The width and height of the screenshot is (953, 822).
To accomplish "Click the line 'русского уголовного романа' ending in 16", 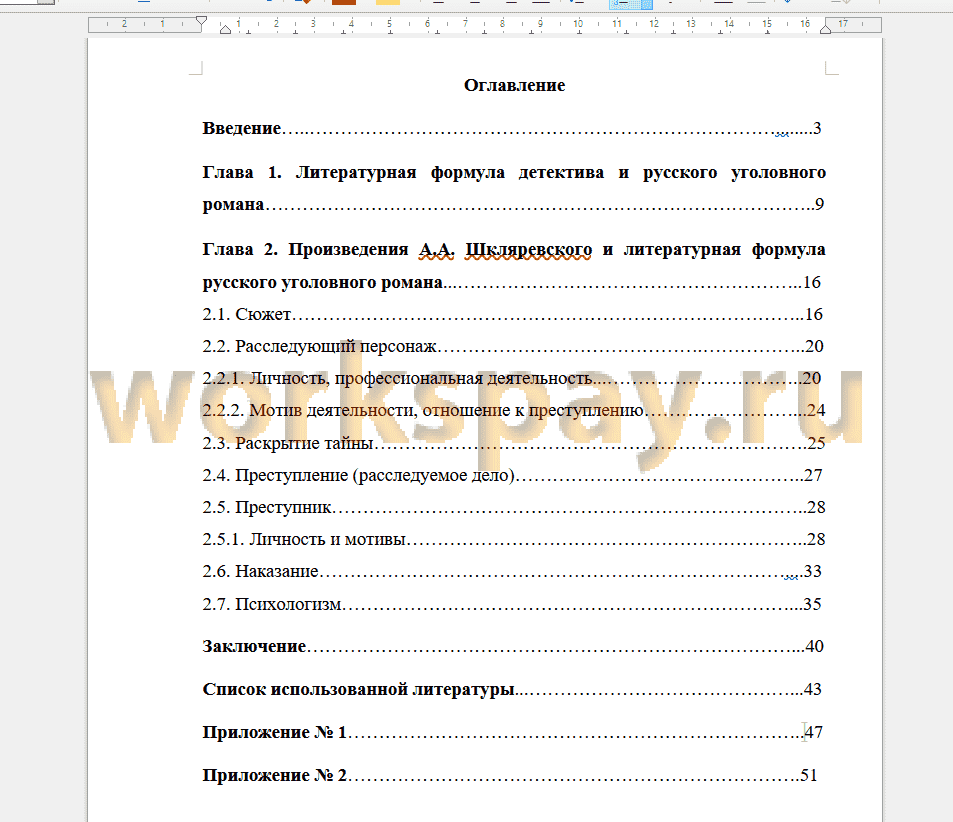I will (512, 282).
